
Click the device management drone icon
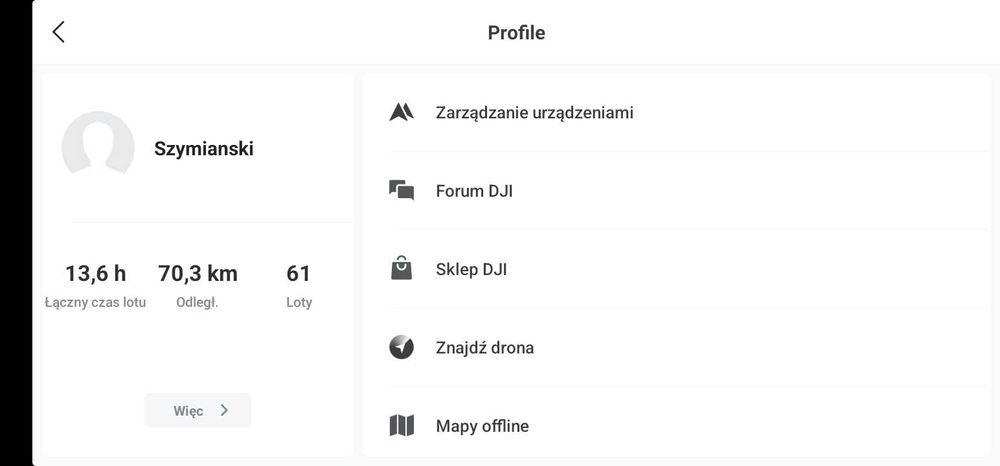pos(401,112)
